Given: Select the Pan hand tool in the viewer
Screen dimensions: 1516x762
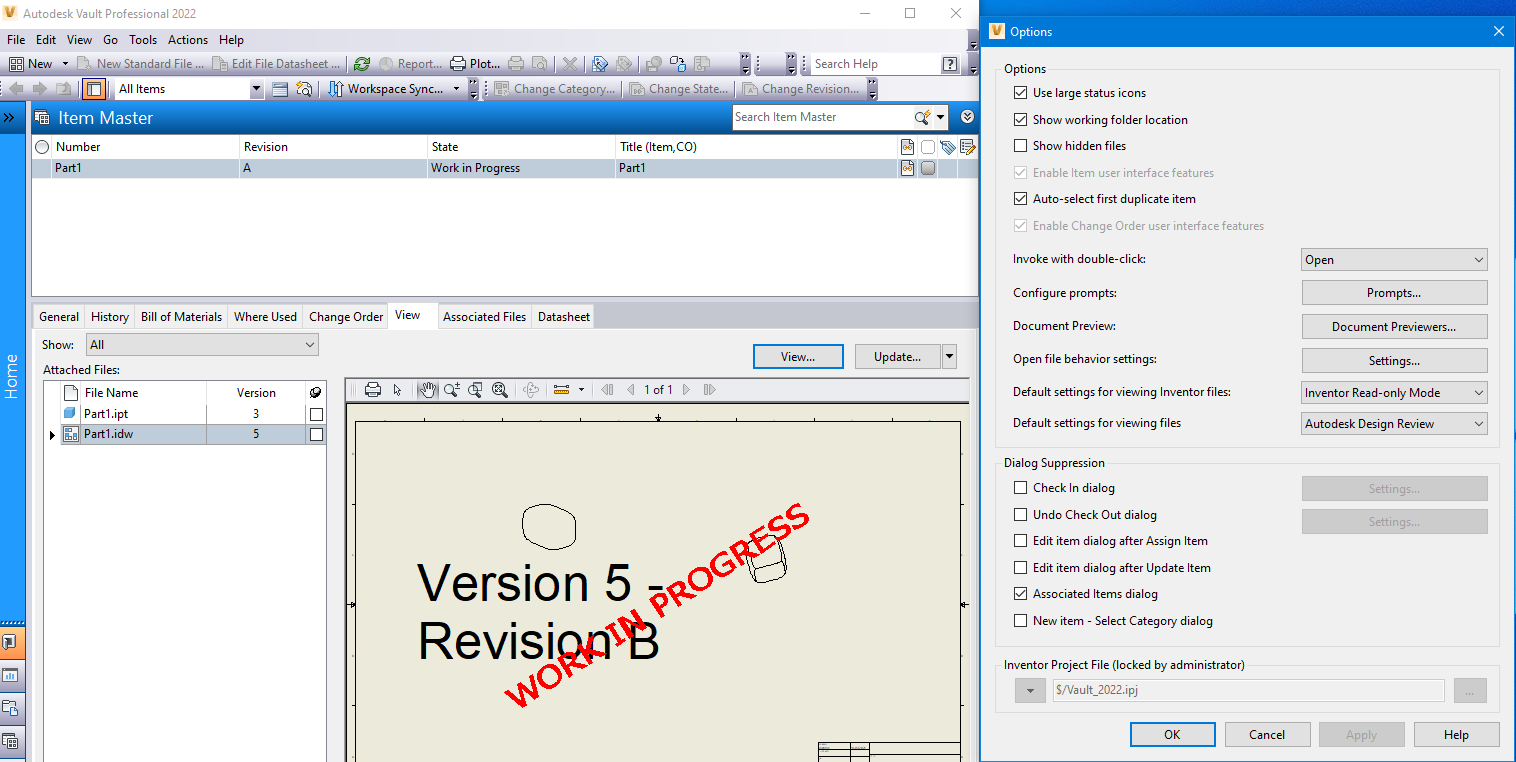Looking at the screenshot, I should click(428, 390).
